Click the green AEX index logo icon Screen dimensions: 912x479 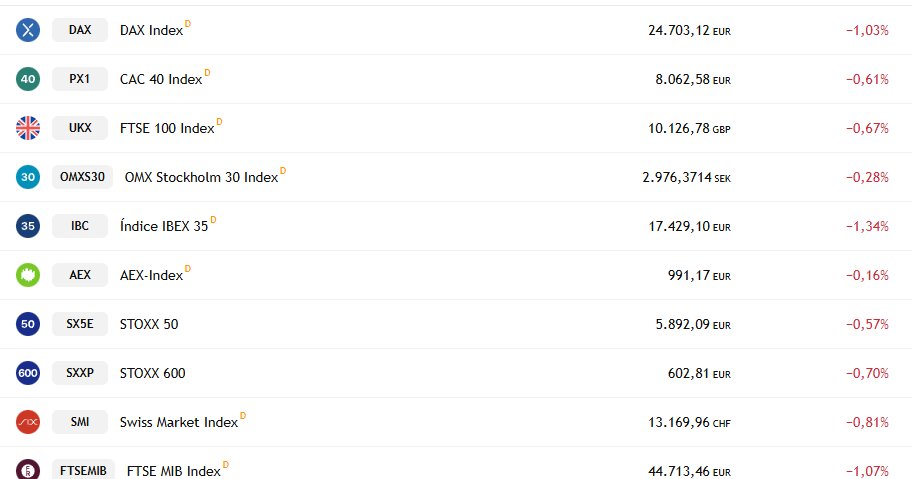pos(28,275)
